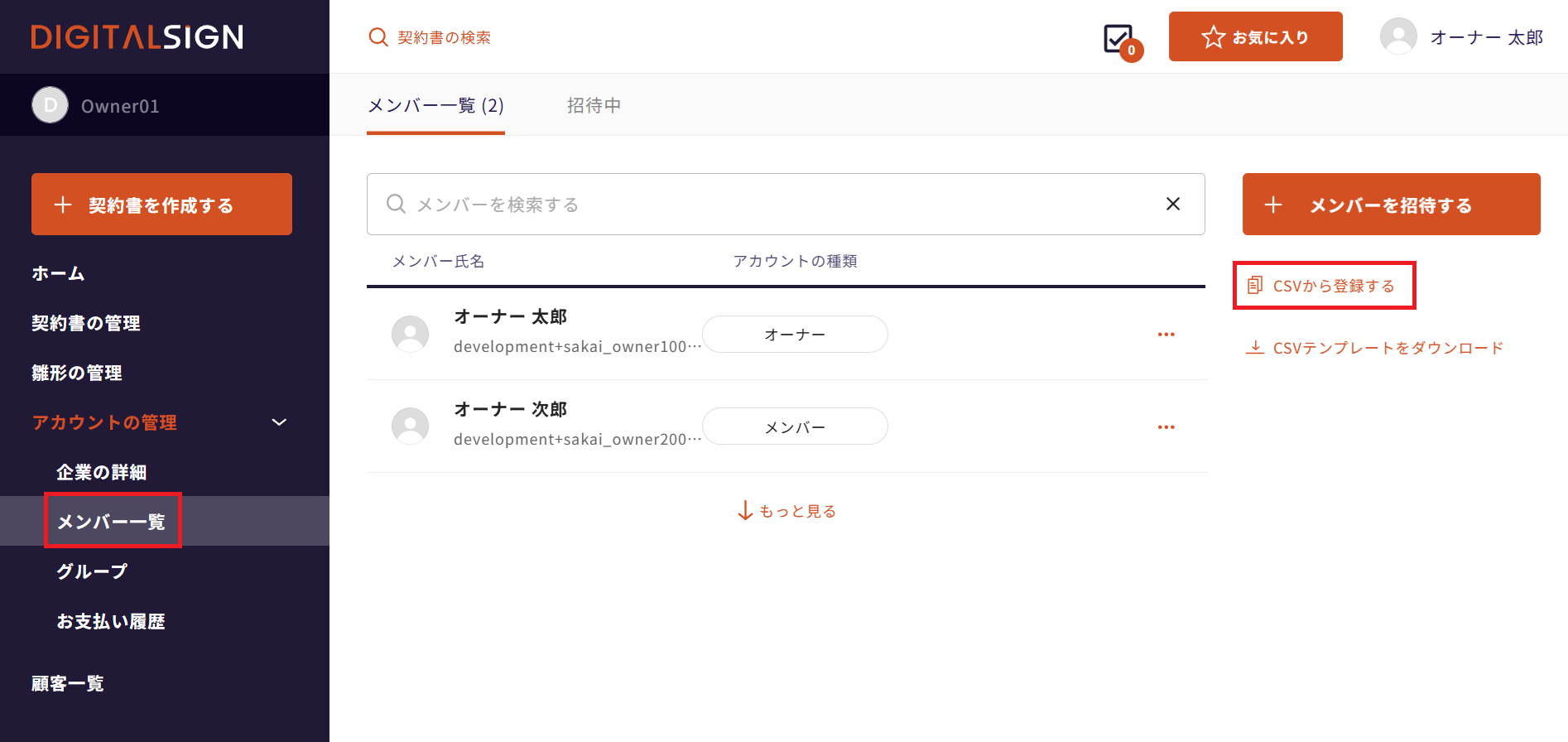Open three-dot menu for オーナー 次郎 row
This screenshot has height=742, width=1568.
click(1166, 427)
